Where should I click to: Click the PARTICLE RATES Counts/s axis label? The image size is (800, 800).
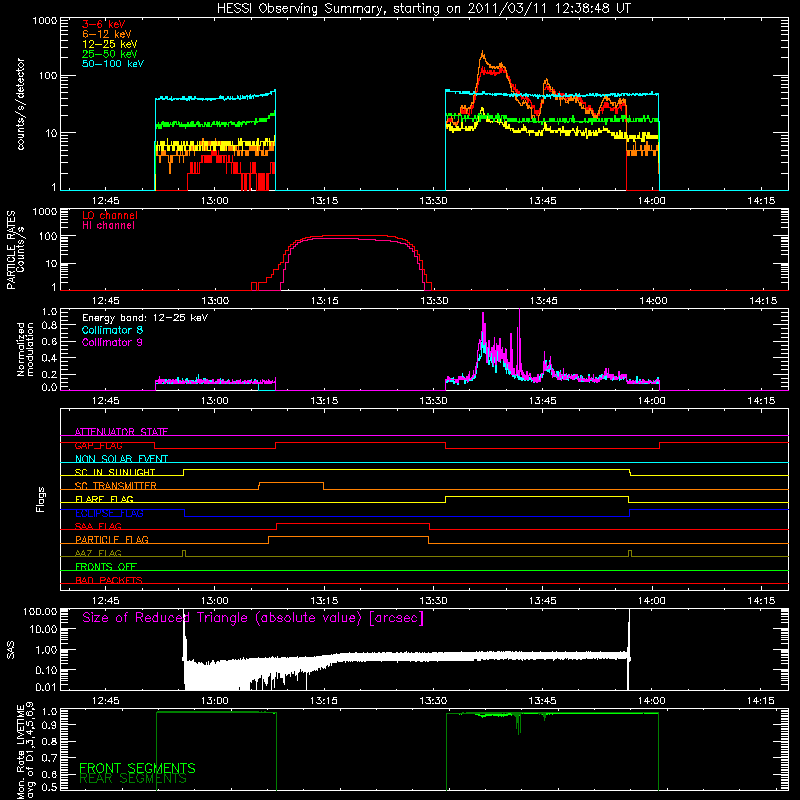15,249
